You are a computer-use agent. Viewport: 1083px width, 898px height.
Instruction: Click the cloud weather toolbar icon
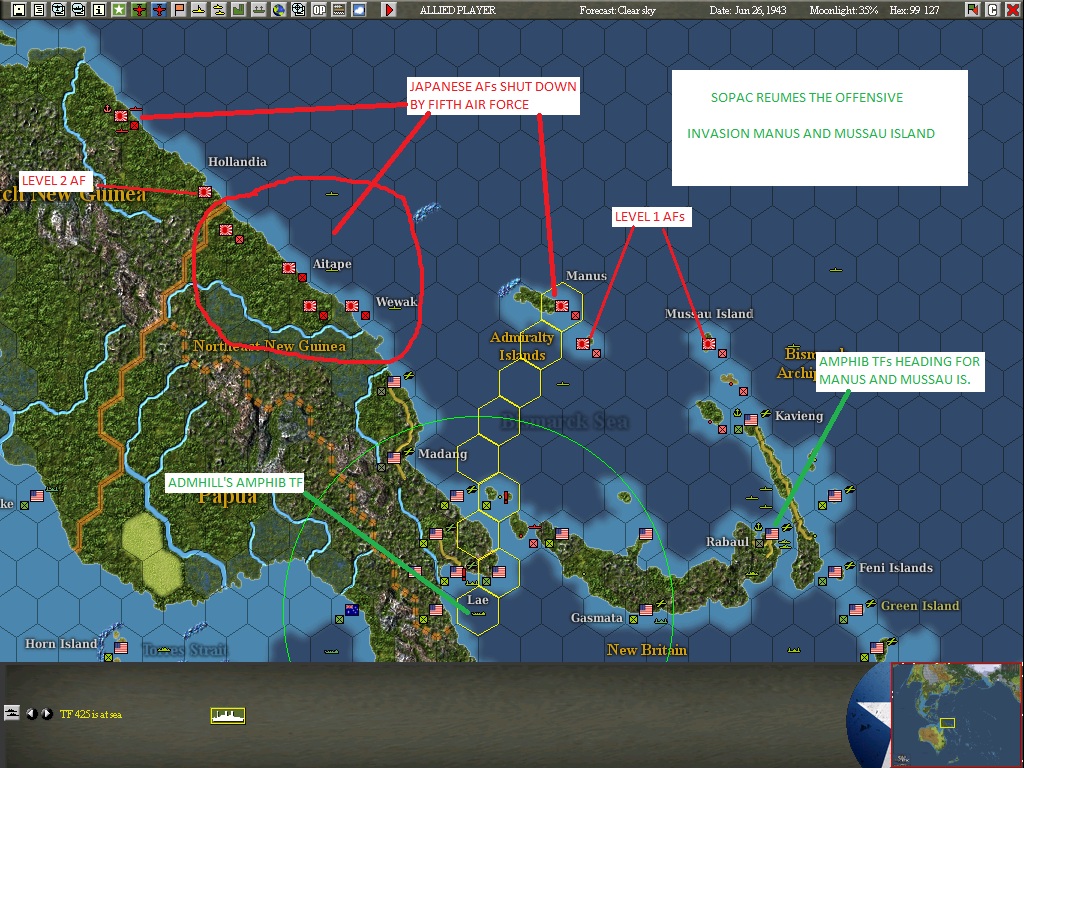pyautogui.click(x=359, y=10)
